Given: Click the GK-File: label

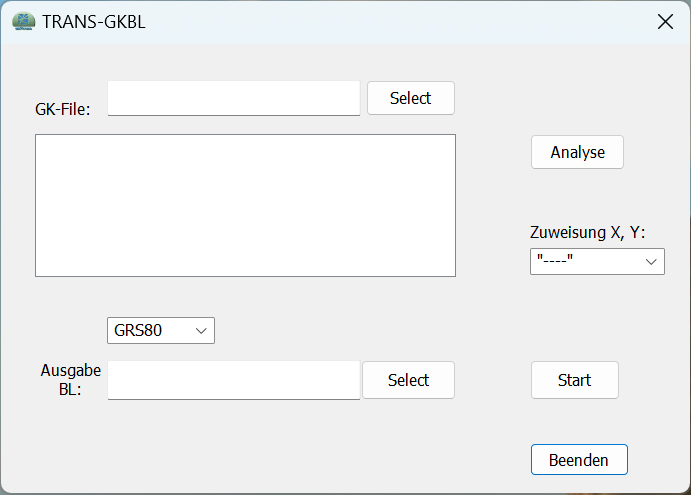Looking at the screenshot, I should coord(63,109).
